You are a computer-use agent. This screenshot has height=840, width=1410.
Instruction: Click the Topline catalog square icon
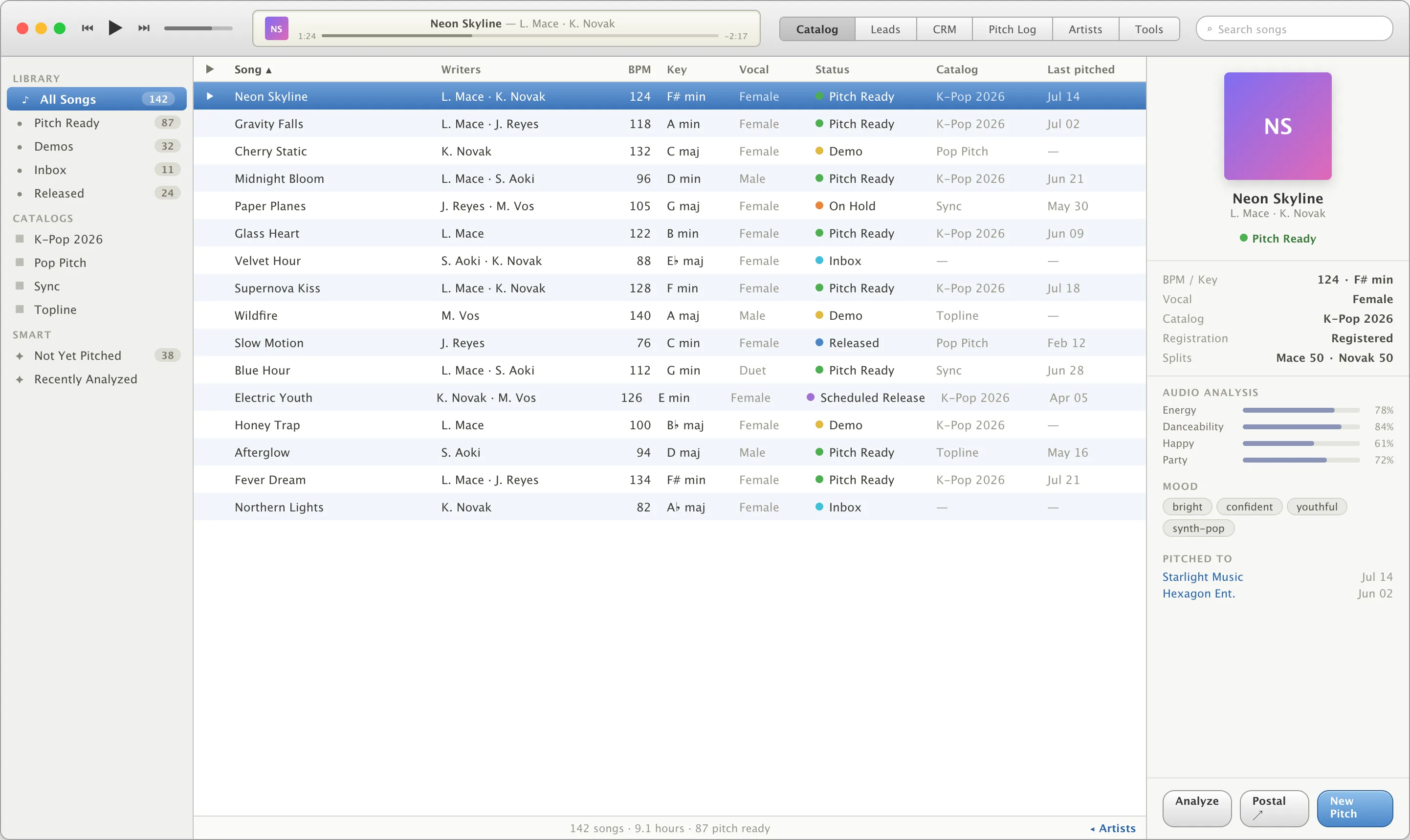[20, 309]
